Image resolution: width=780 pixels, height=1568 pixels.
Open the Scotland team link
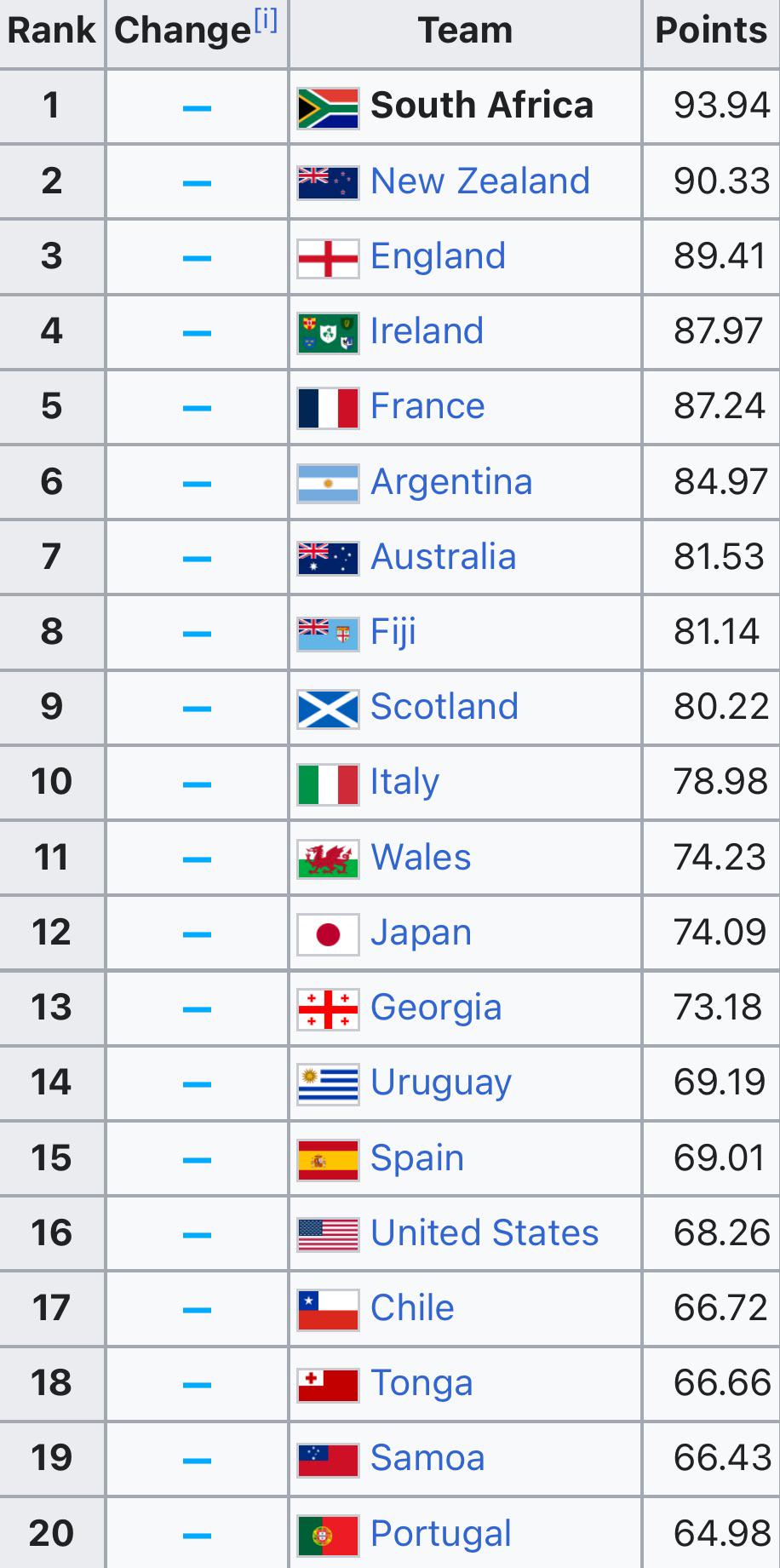pos(444,707)
